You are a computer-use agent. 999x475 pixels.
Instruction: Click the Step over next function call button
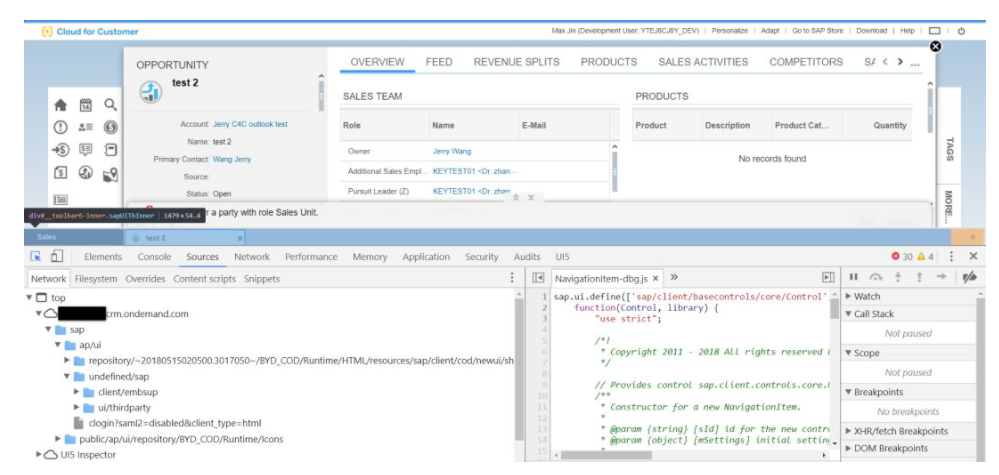point(876,277)
